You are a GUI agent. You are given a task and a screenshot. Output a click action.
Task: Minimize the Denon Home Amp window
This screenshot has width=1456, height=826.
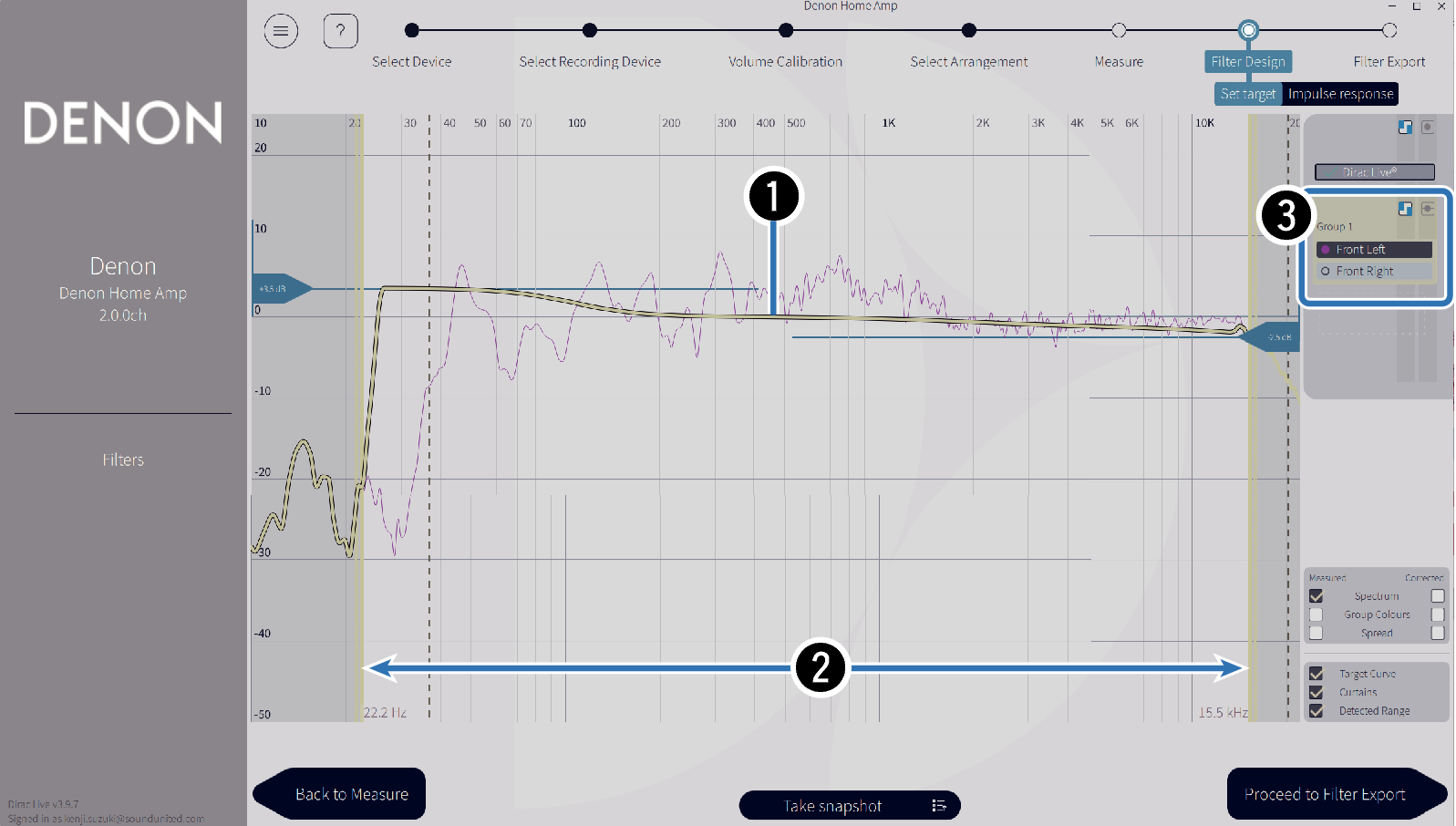pyautogui.click(x=1391, y=6)
